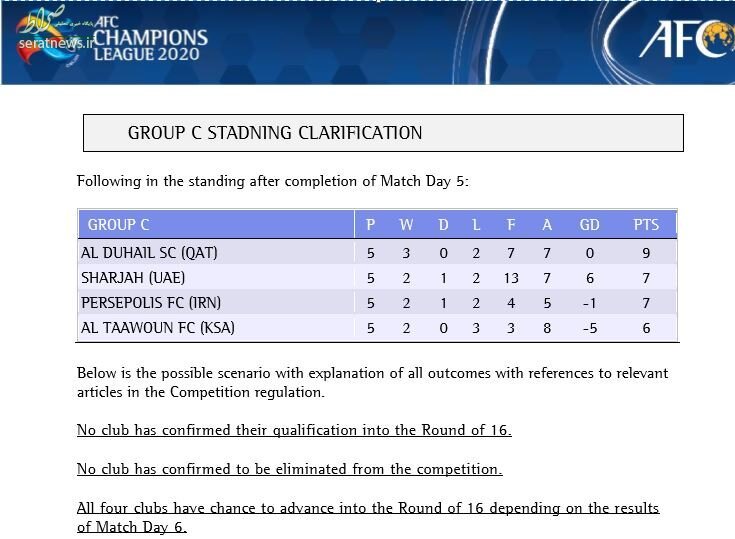Viewport: 735px width, 539px height.
Task: Click the possible scenario explanation paragraph
Action: [373, 382]
